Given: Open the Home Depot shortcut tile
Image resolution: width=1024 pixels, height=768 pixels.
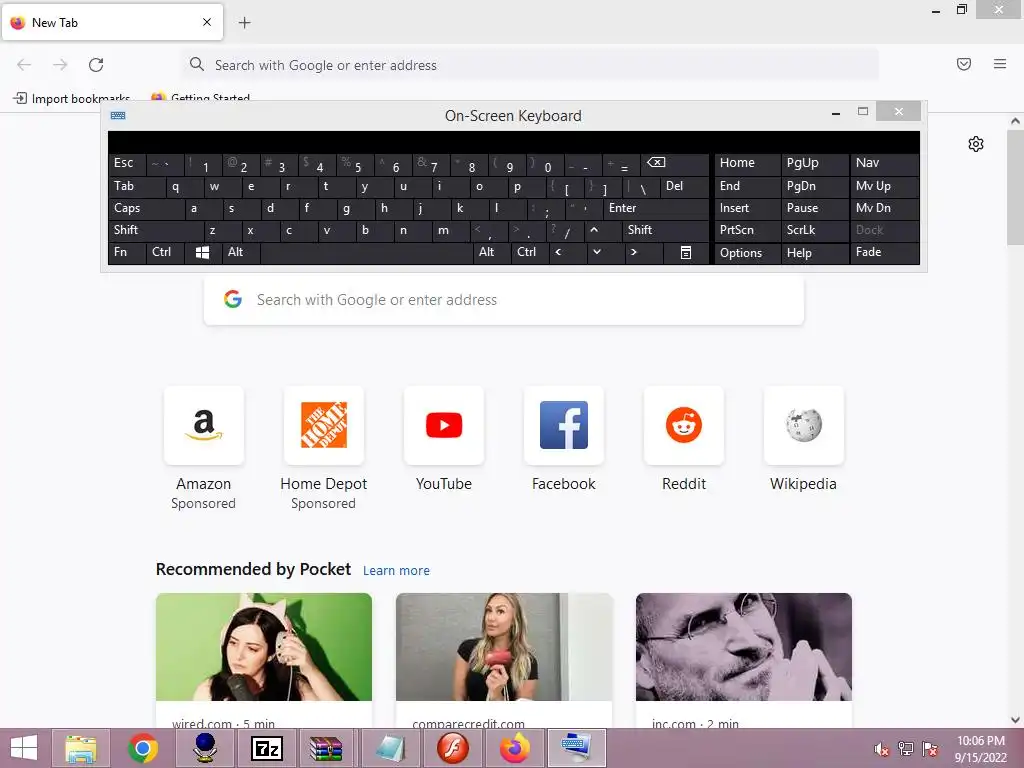Looking at the screenshot, I should (x=324, y=425).
